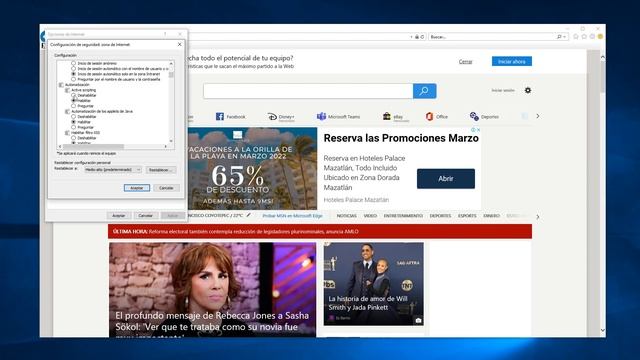The width and height of the screenshot is (640, 360).
Task: Close the hotel ad with its X icon
Action: (478, 130)
